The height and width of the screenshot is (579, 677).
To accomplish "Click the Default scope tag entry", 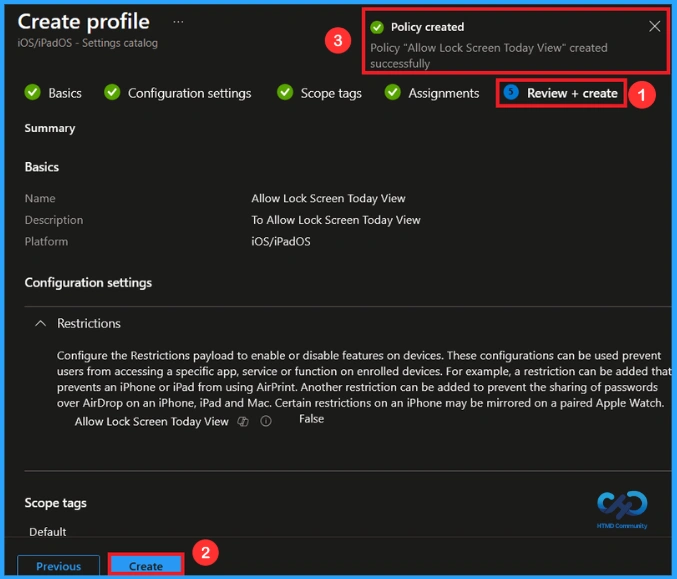I will 47,532.
